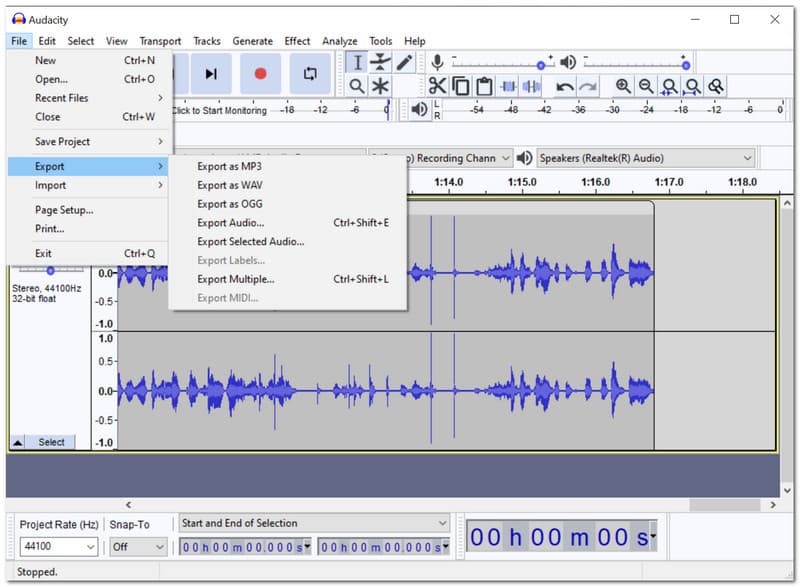The height and width of the screenshot is (587, 800).
Task: Expand the Import submenu
Action: coord(88,185)
